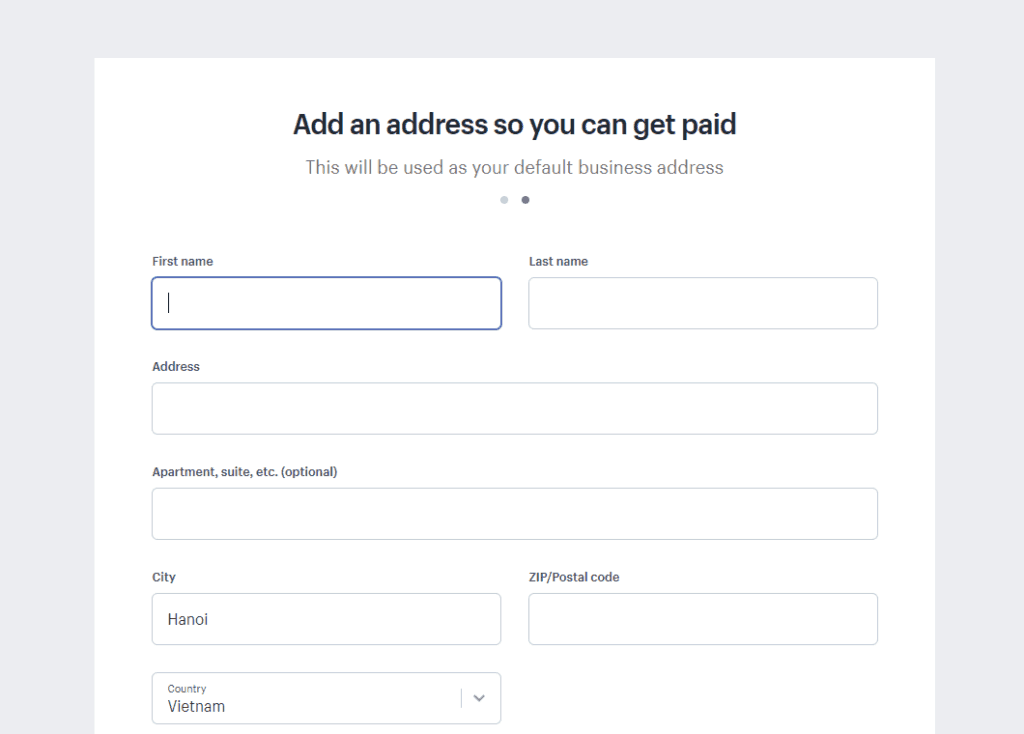Viewport: 1024px width, 734px height.
Task: Go to the first step dot indicator
Action: [x=504, y=200]
